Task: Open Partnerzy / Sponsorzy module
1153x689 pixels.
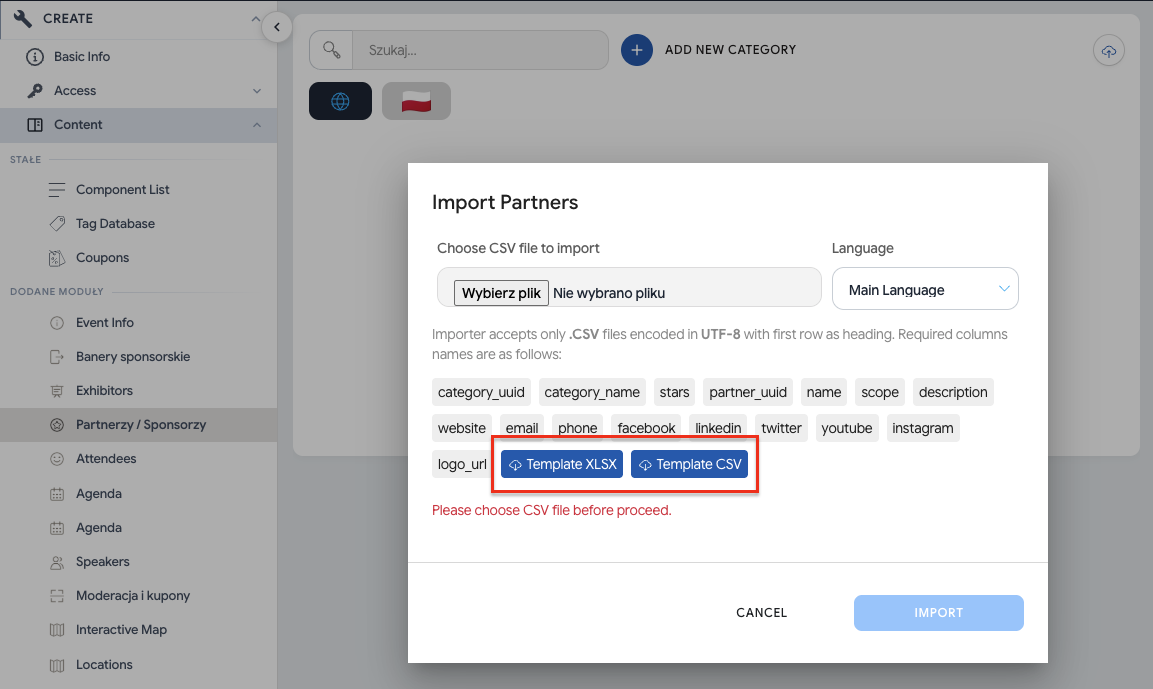Action: (140, 425)
